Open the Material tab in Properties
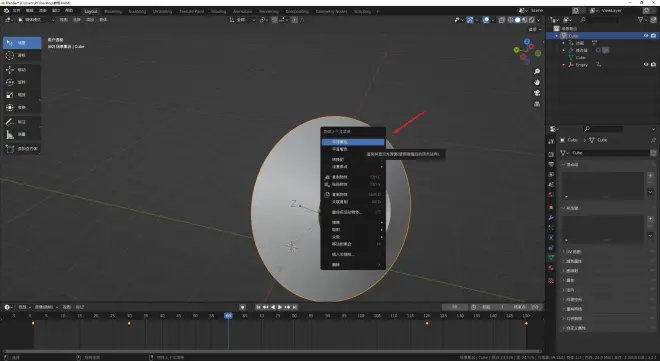The image size is (660, 361). 551,268
